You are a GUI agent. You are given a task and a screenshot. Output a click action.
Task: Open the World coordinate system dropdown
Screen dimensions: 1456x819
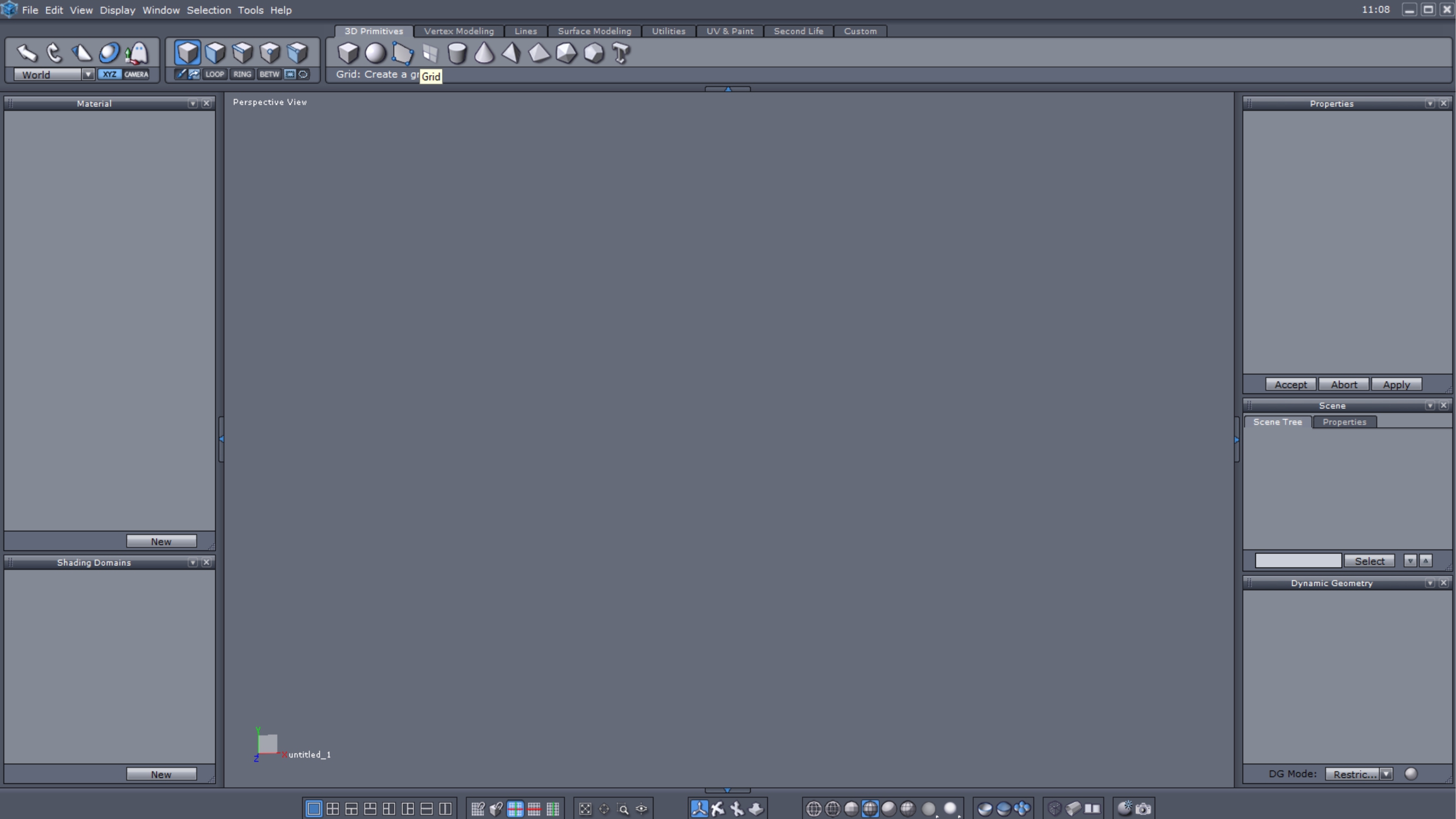tap(88, 75)
